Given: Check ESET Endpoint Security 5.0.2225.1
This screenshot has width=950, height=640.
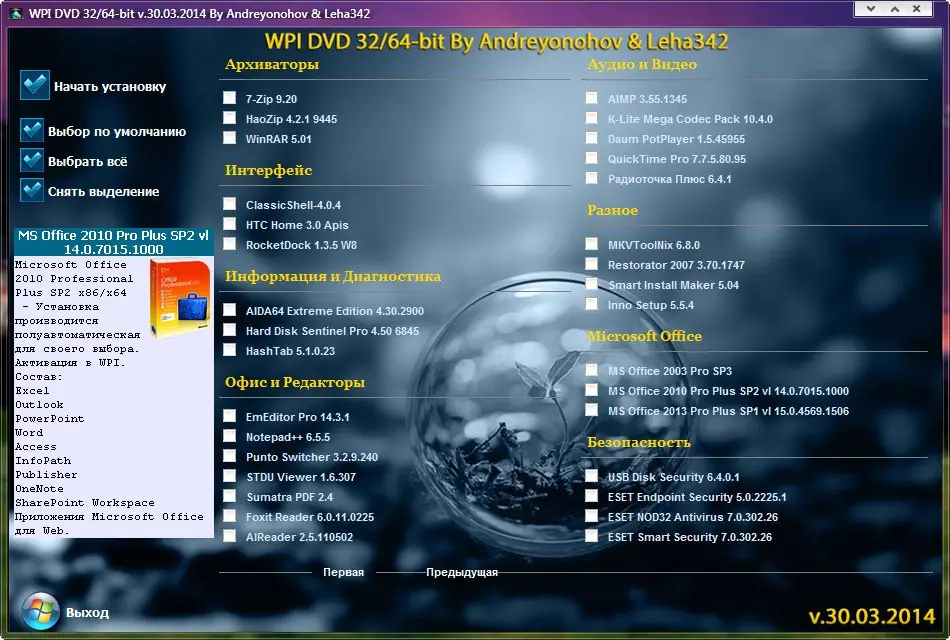Looking at the screenshot, I should point(592,496).
